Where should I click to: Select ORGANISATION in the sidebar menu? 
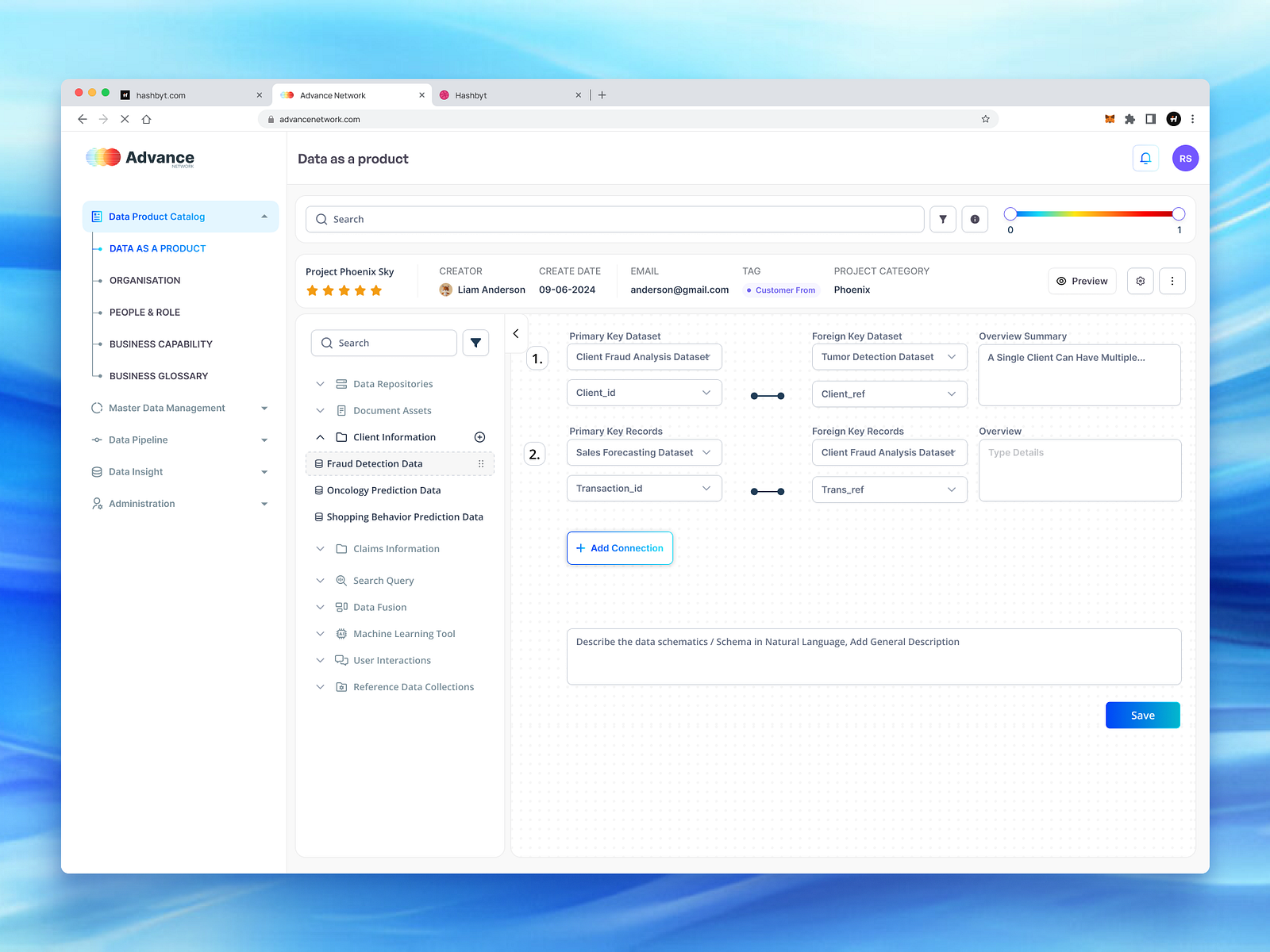pyautogui.click(x=145, y=280)
